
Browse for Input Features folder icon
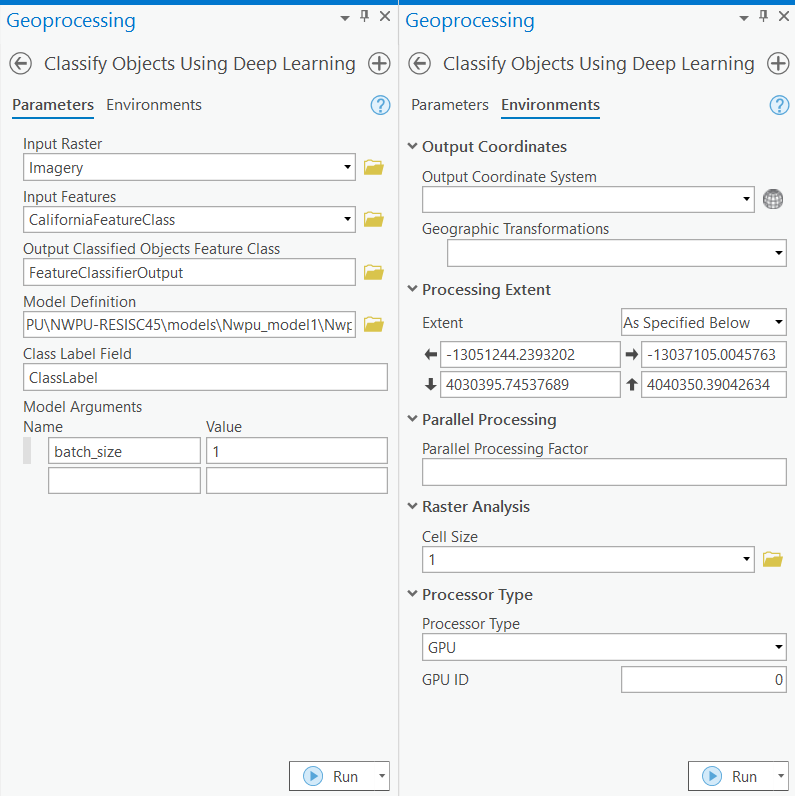point(373,219)
